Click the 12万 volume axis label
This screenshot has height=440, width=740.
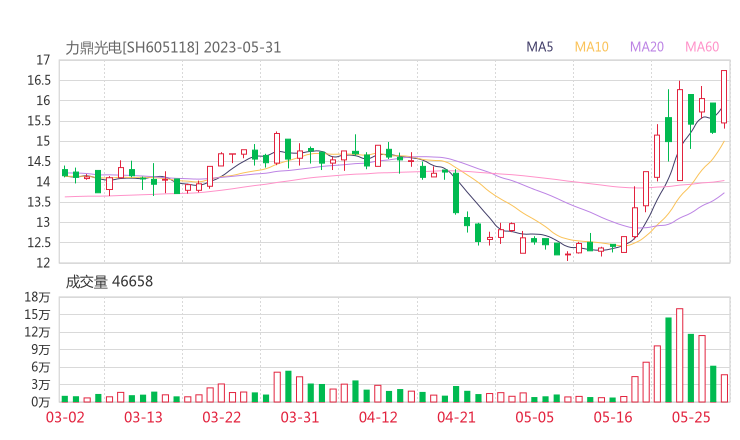pos(37,332)
